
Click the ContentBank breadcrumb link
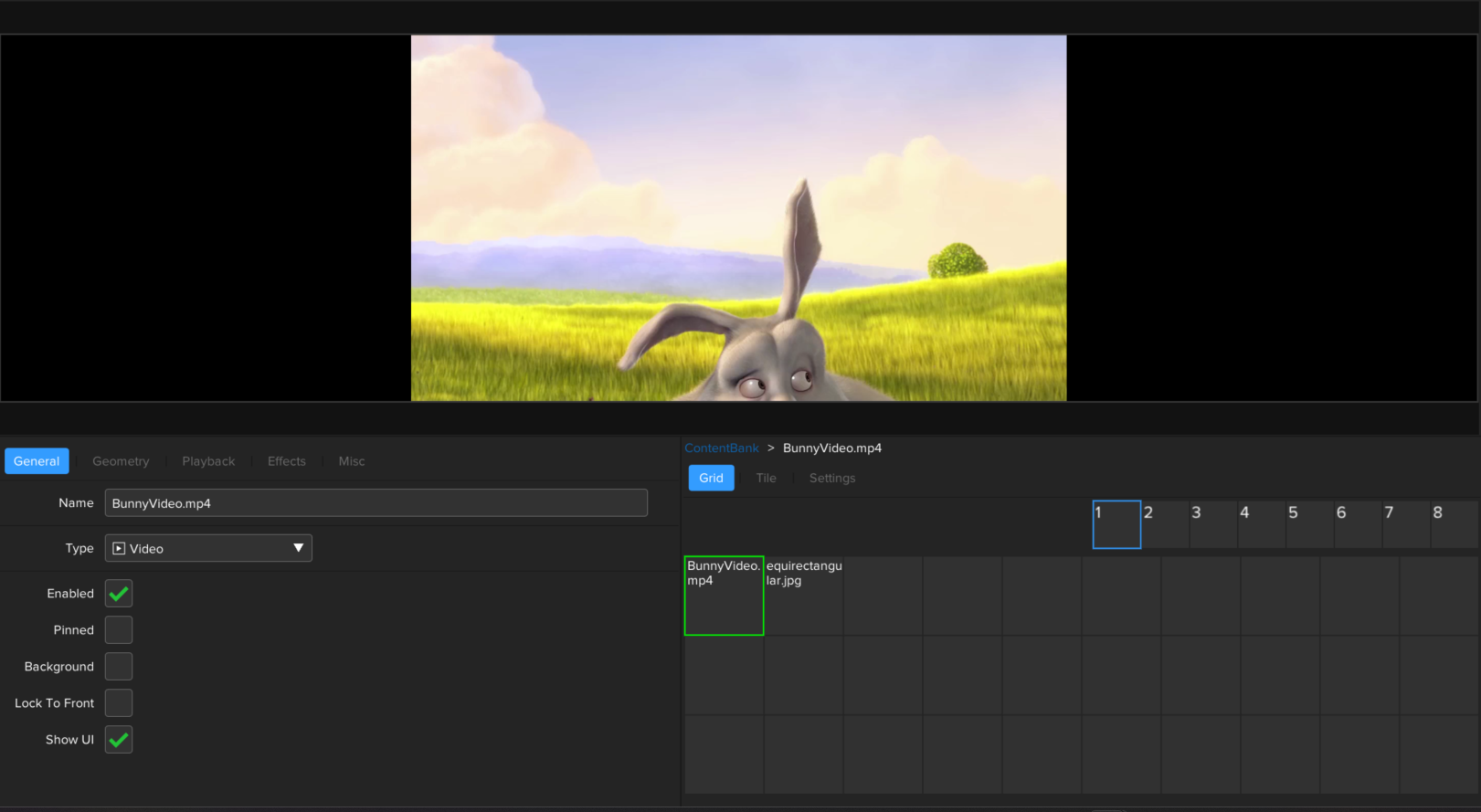coord(722,448)
